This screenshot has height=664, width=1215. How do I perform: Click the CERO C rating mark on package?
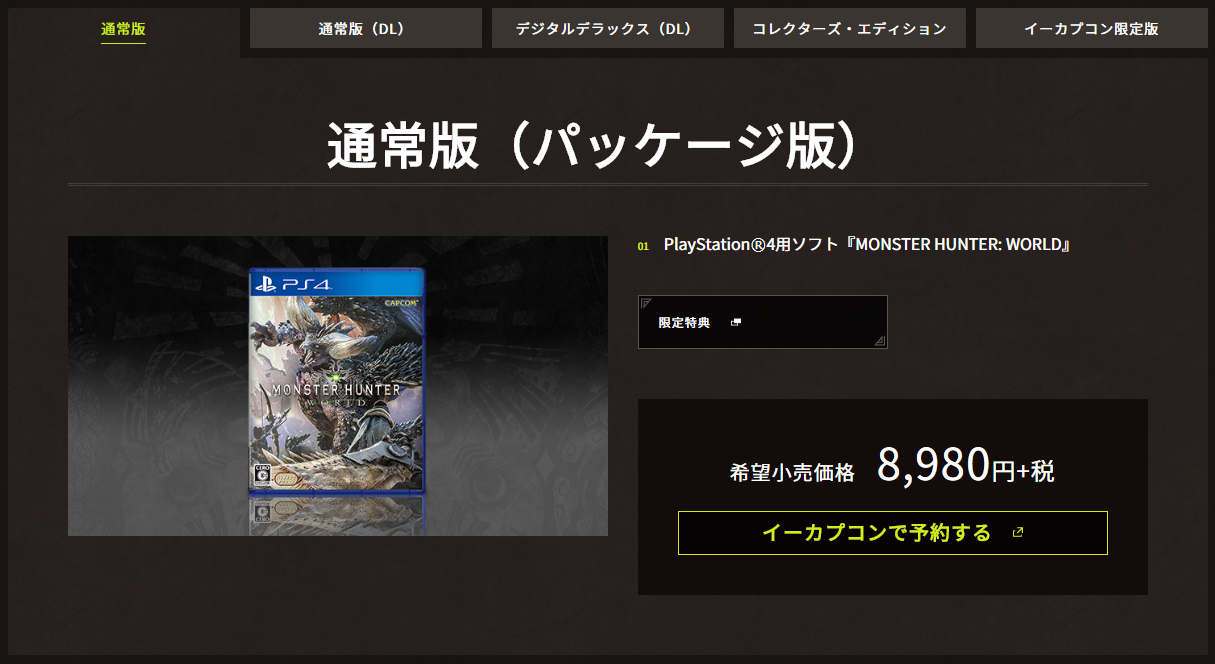point(262,474)
